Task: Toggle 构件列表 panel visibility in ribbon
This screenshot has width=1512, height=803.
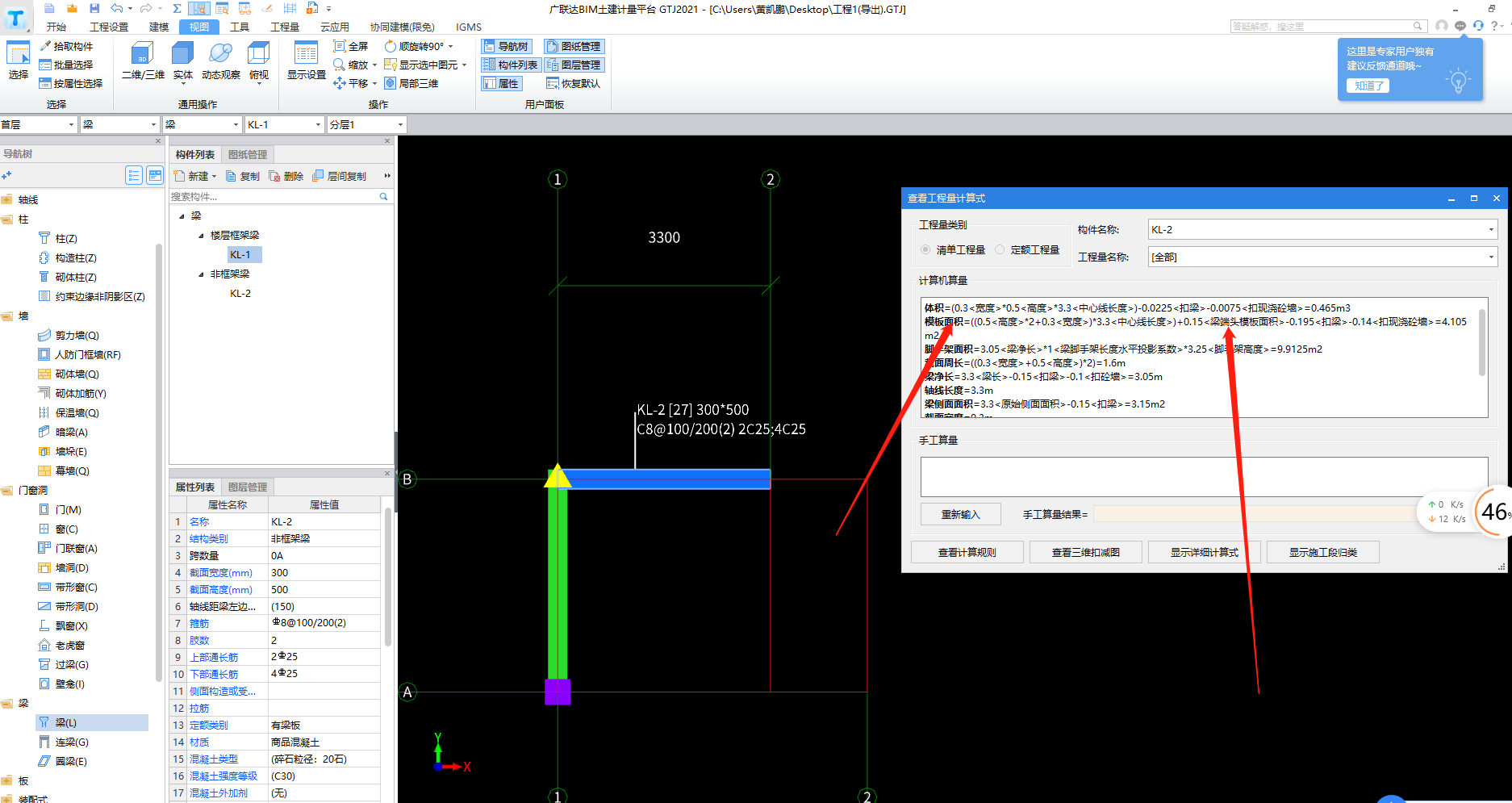Action: 511,65
